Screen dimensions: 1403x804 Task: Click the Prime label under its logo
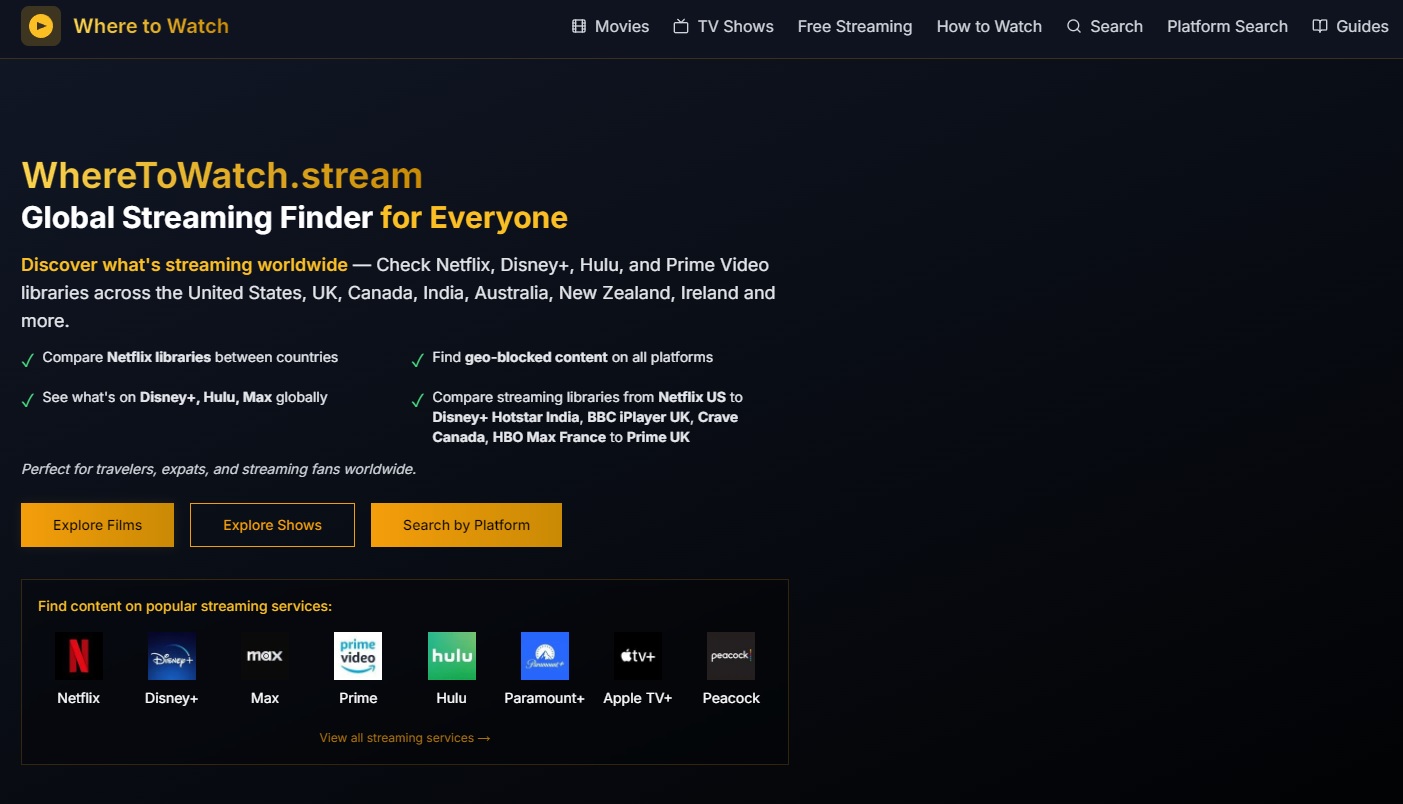point(358,698)
